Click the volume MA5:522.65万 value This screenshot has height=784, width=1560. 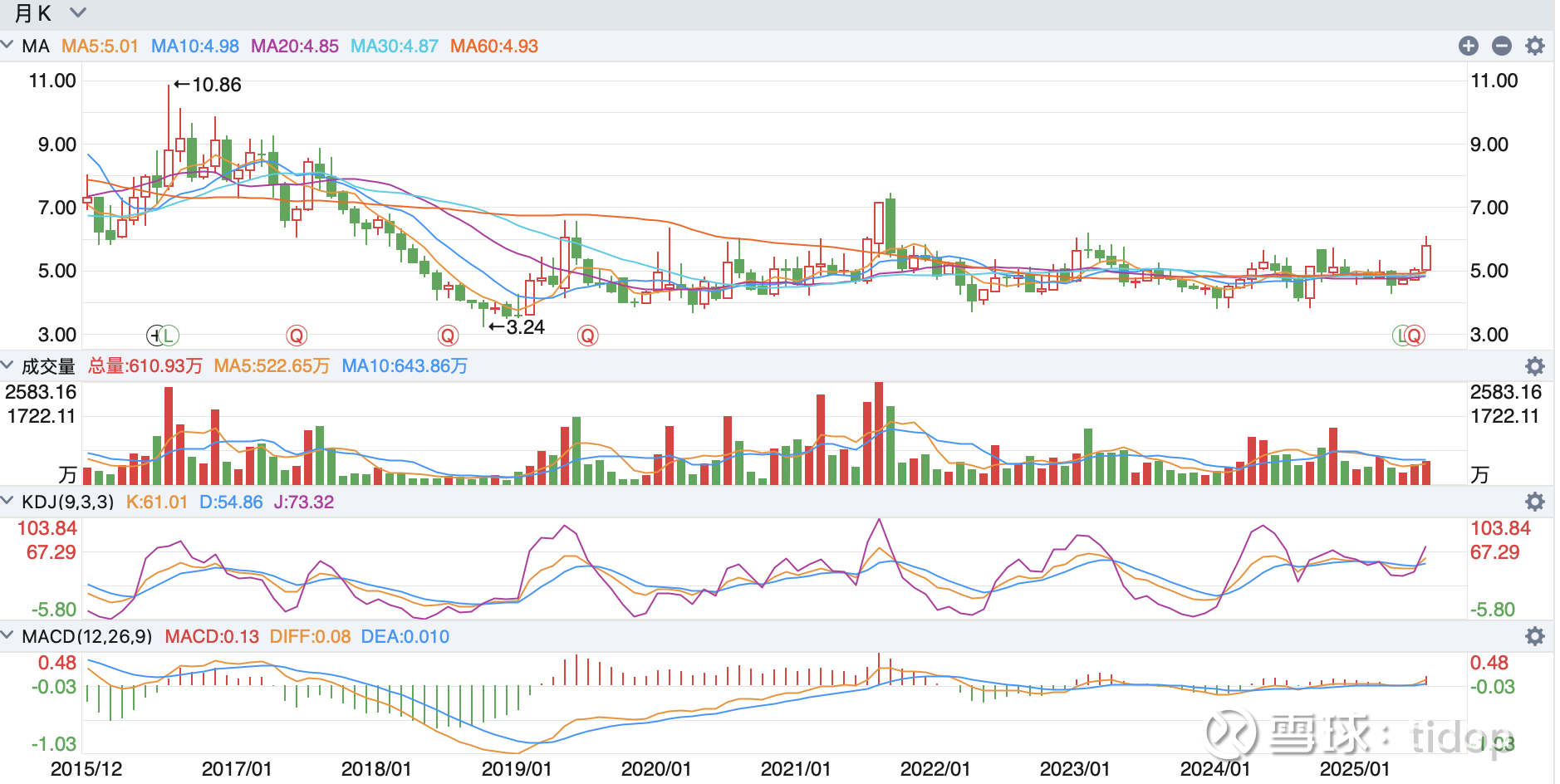point(272,366)
